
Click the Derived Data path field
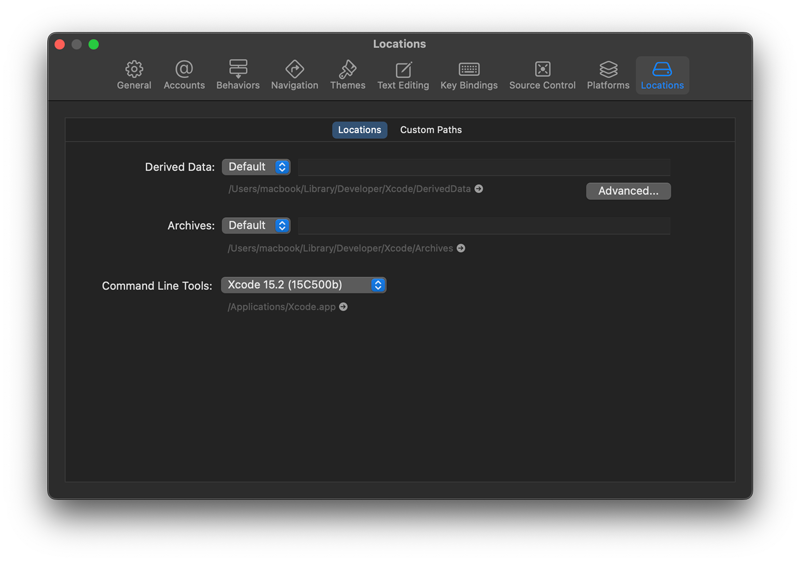click(484, 167)
